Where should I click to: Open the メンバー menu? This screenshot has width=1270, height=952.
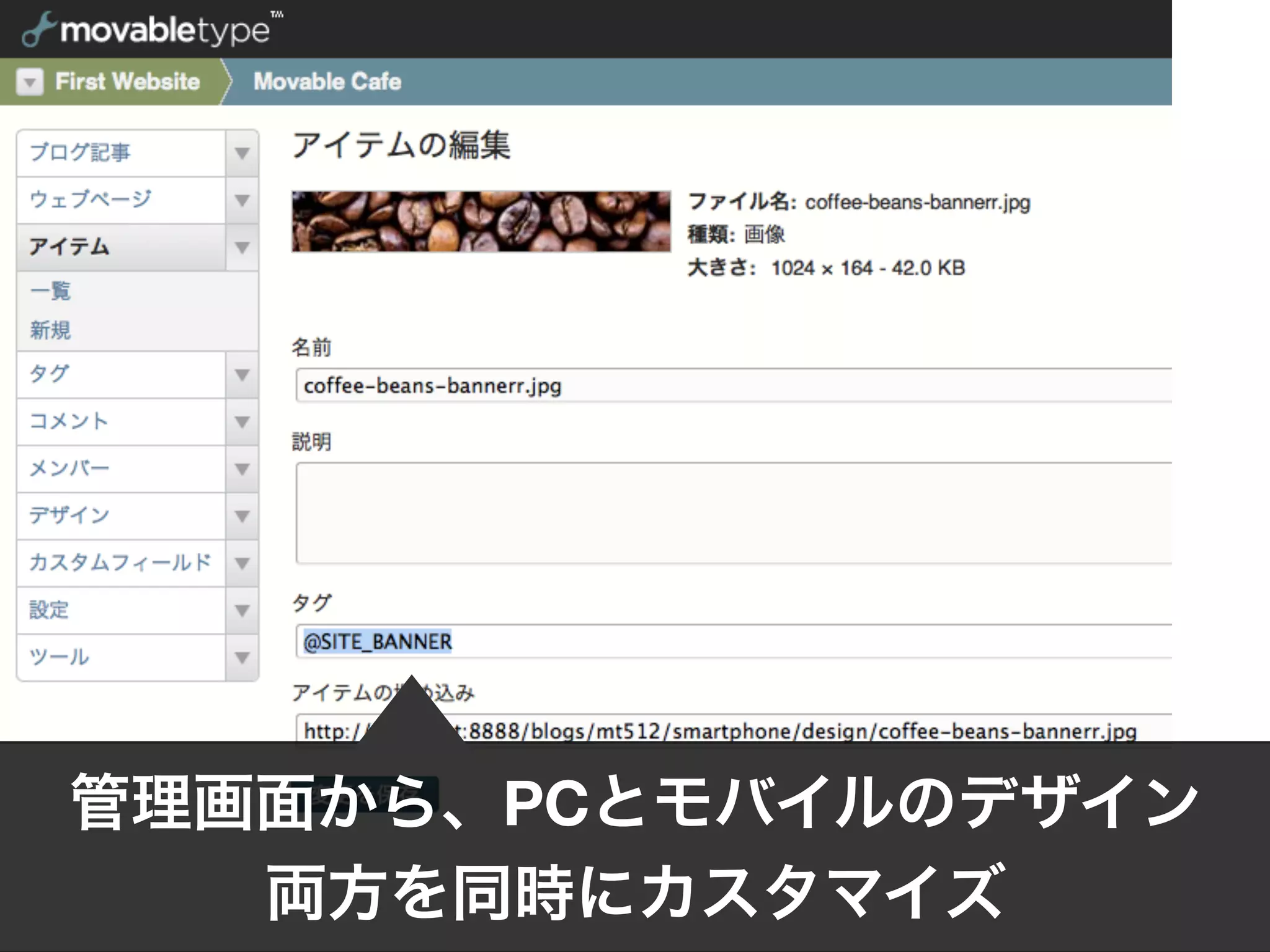(x=121, y=469)
